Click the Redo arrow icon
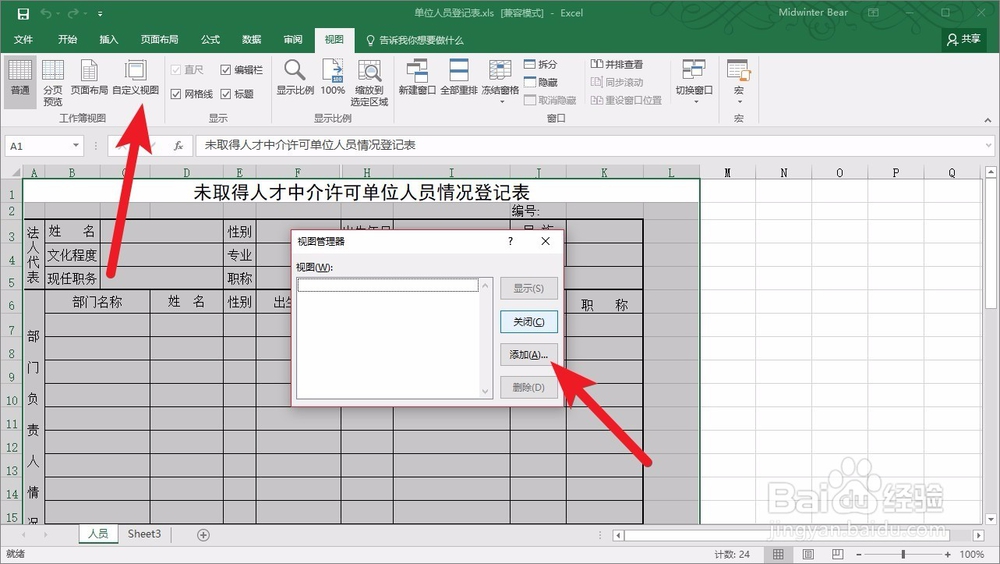The width and height of the screenshot is (1000, 564). coord(73,13)
